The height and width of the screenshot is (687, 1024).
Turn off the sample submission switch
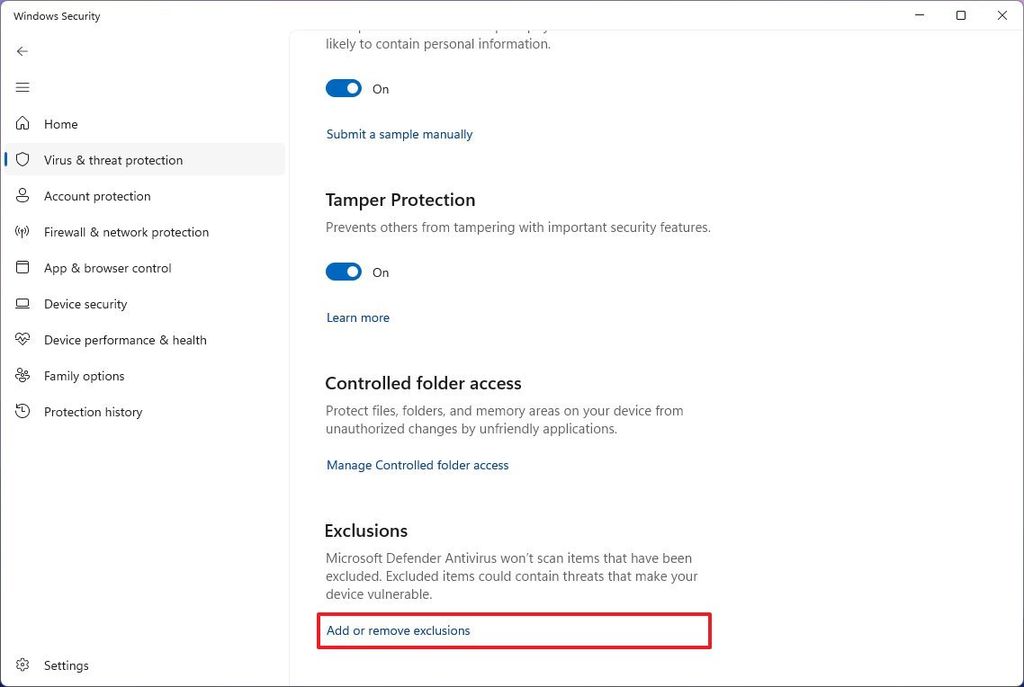point(343,88)
